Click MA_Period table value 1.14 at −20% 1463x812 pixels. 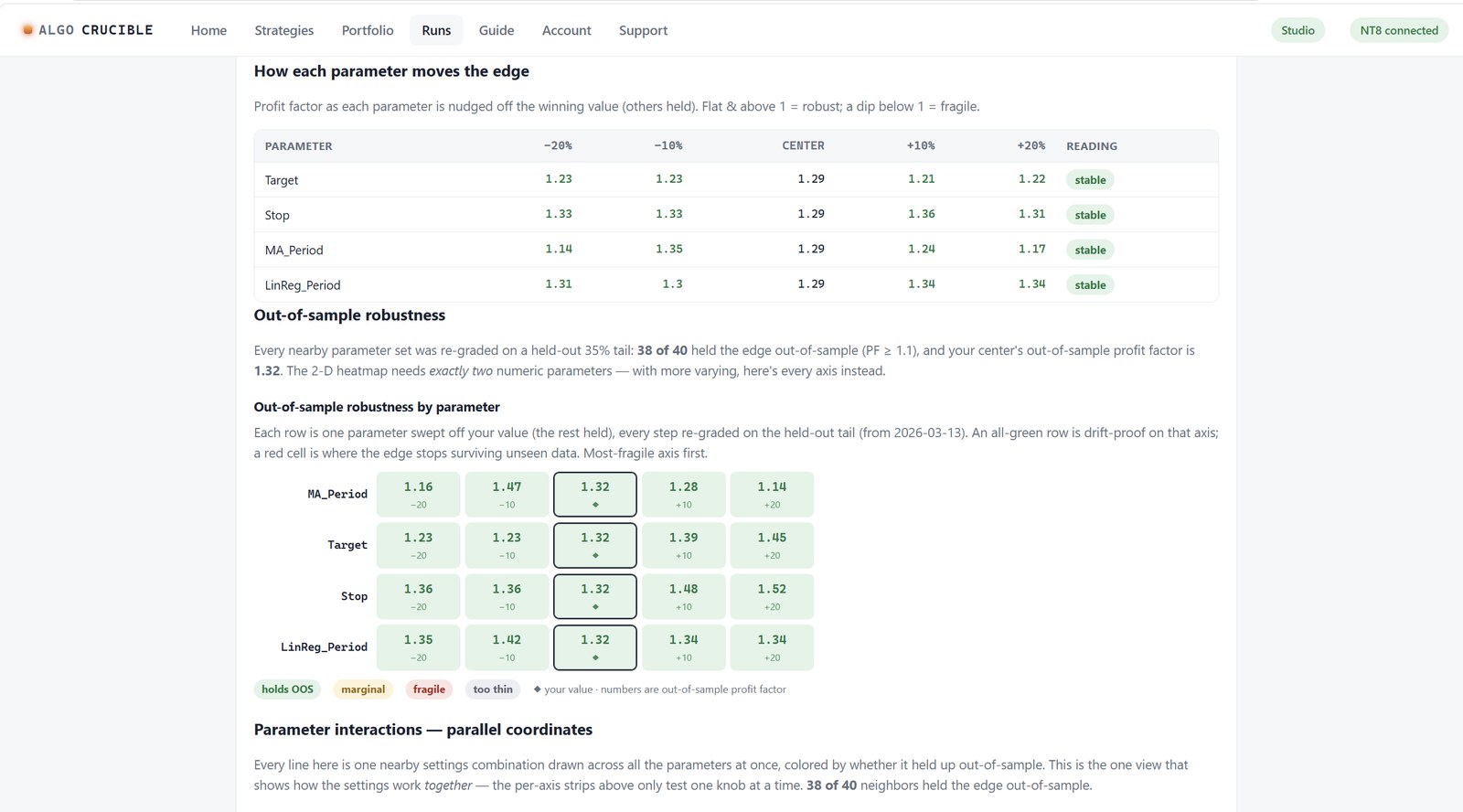(559, 249)
